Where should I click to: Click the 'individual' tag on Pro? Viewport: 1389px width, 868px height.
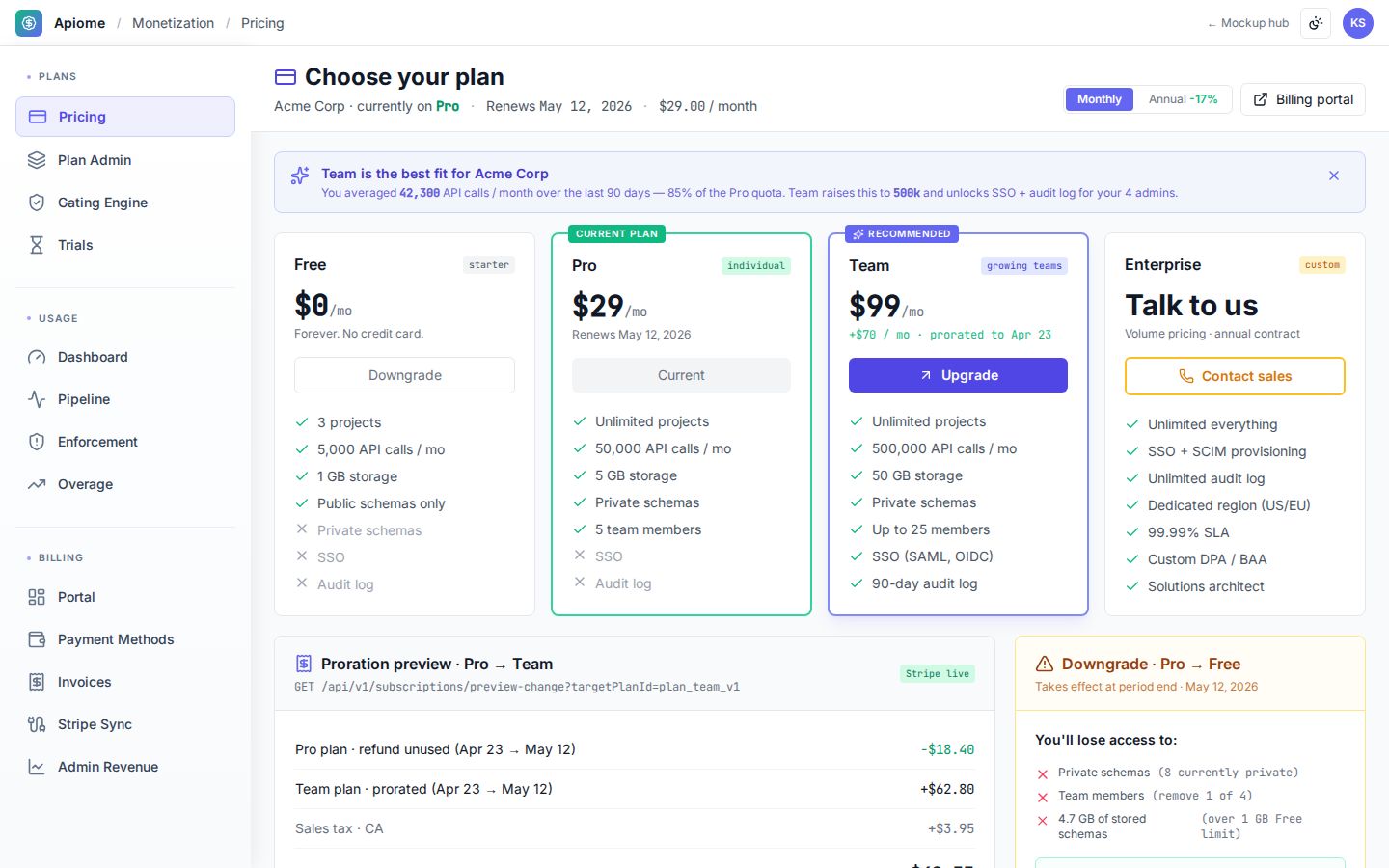point(756,266)
